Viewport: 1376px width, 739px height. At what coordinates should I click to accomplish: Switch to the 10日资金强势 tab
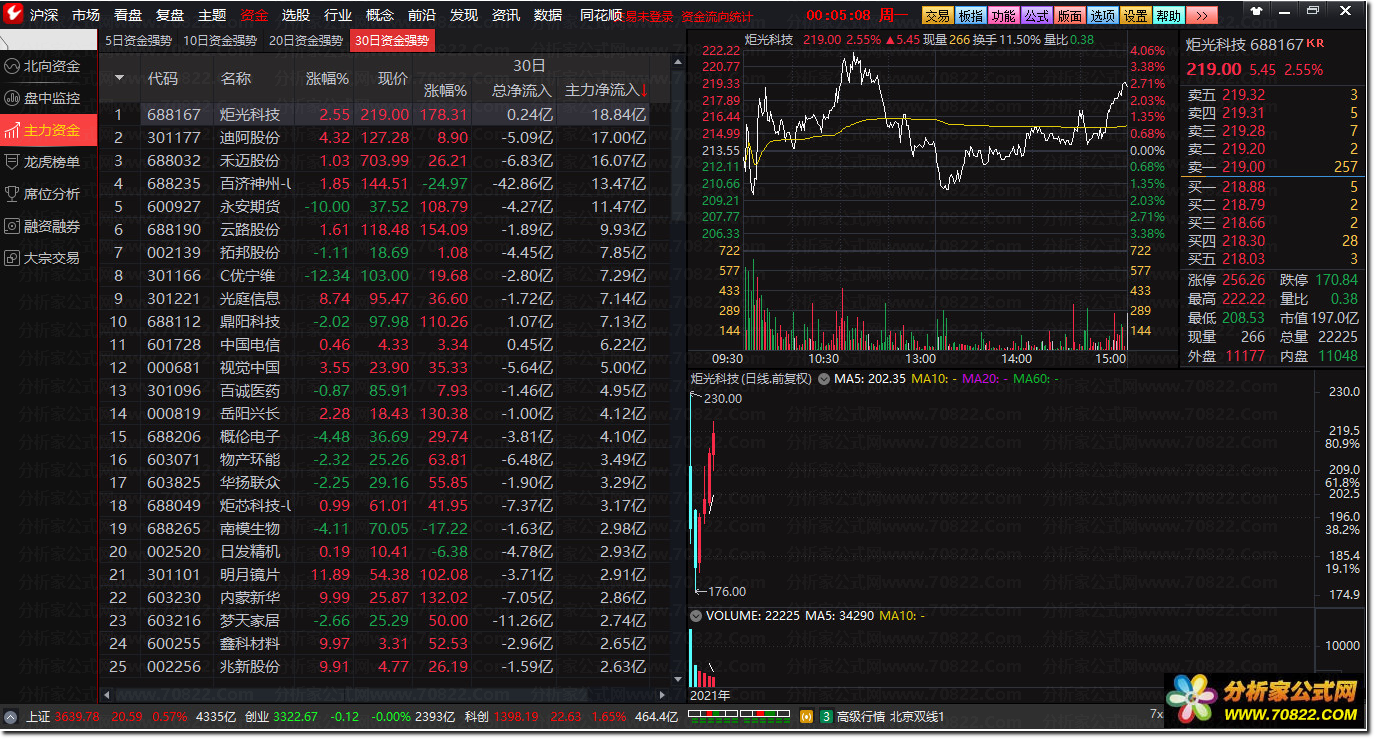coord(220,41)
